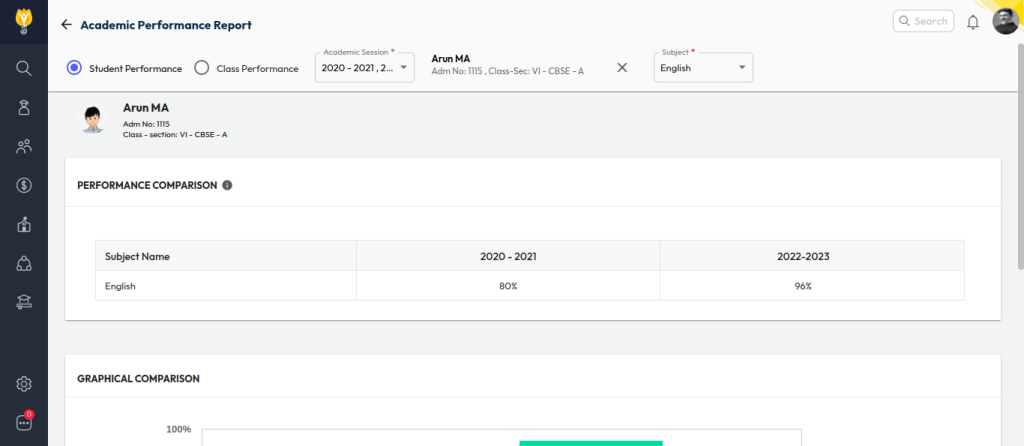The image size is (1024, 446).
Task: Open the chat messages icon with badge
Action: point(24,422)
